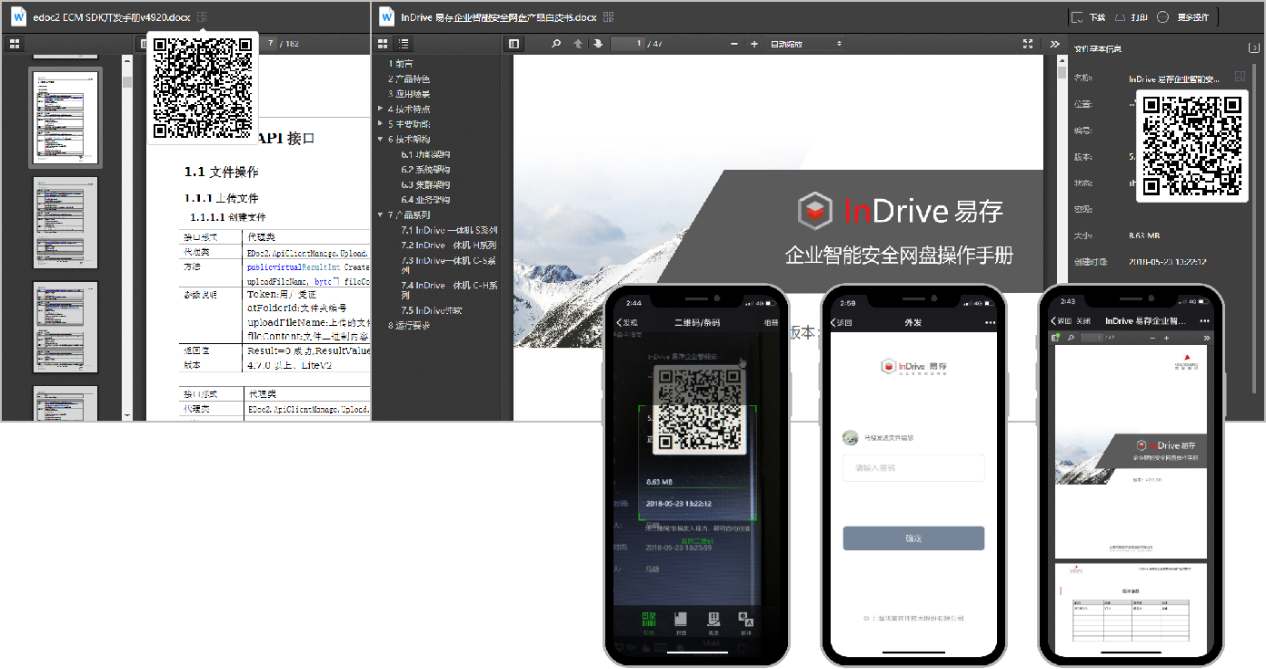This screenshot has height=669, width=1266.
Task: Switch to outline list view in InDrive sidebar
Action: (x=403, y=44)
